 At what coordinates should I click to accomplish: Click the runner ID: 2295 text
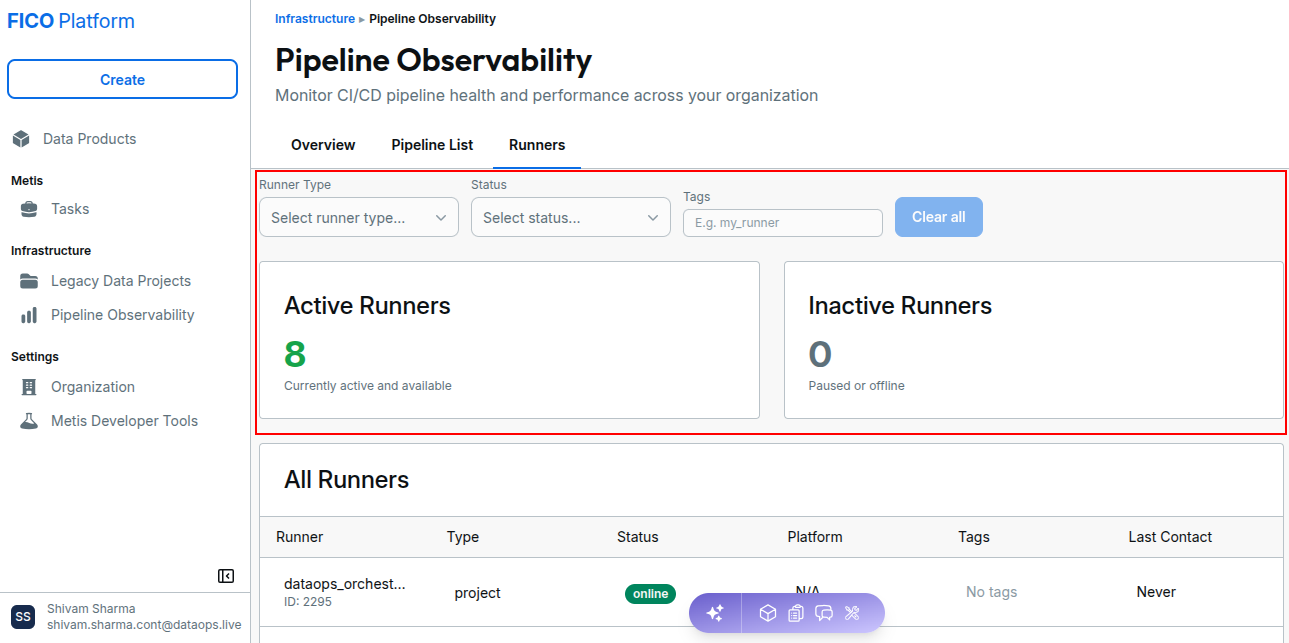(x=308, y=602)
